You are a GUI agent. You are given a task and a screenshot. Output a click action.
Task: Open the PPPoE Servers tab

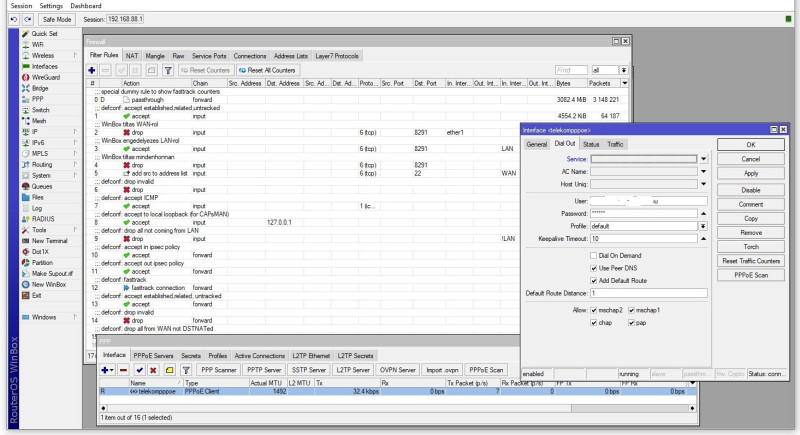153,356
